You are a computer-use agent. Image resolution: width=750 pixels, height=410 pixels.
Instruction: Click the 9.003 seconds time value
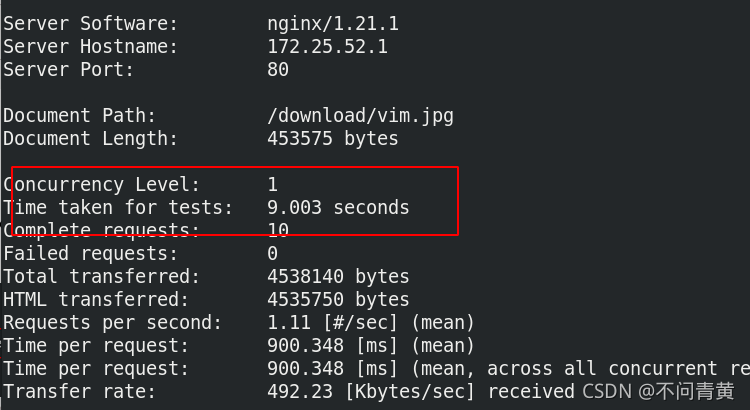[x=338, y=208]
